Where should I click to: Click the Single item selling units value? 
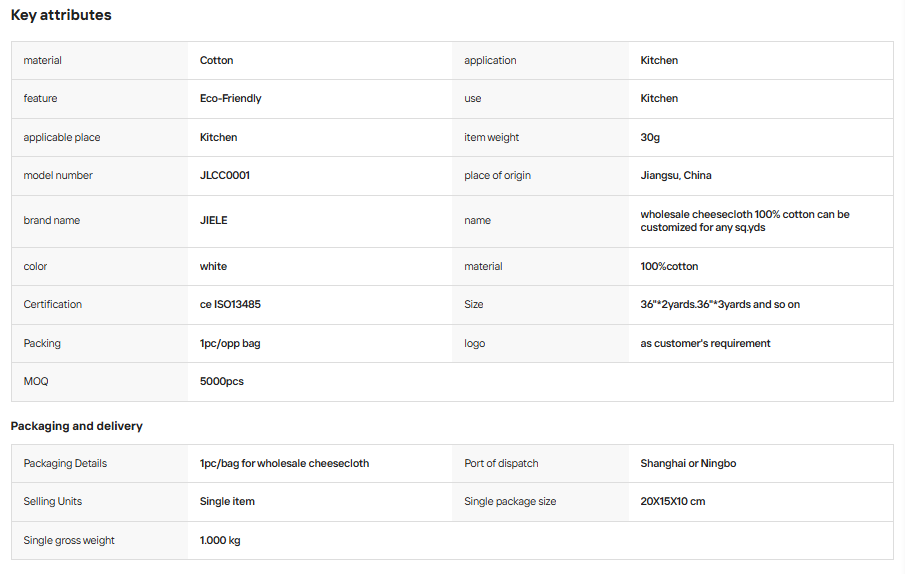point(227,501)
